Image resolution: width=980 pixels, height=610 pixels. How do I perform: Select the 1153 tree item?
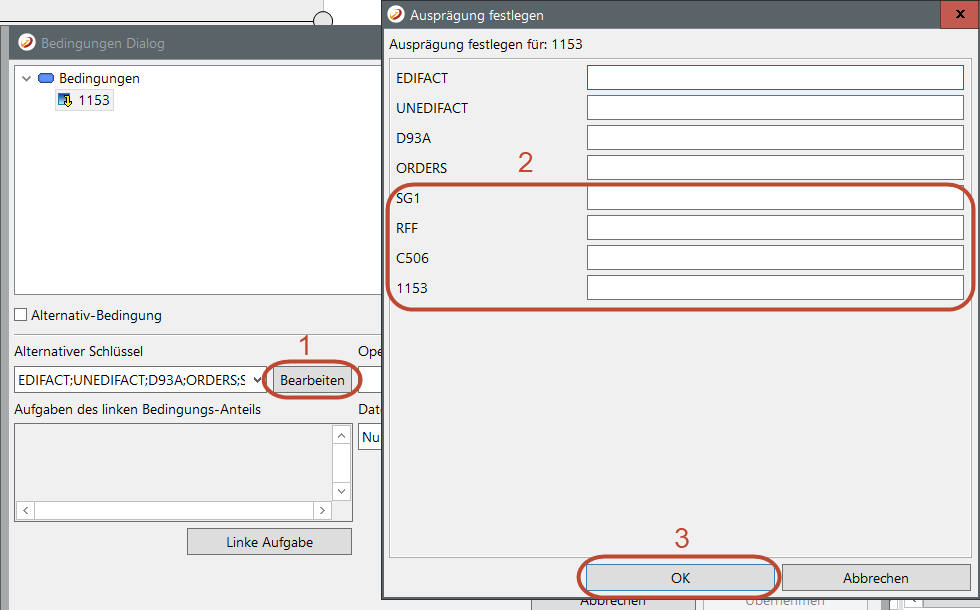coord(94,100)
